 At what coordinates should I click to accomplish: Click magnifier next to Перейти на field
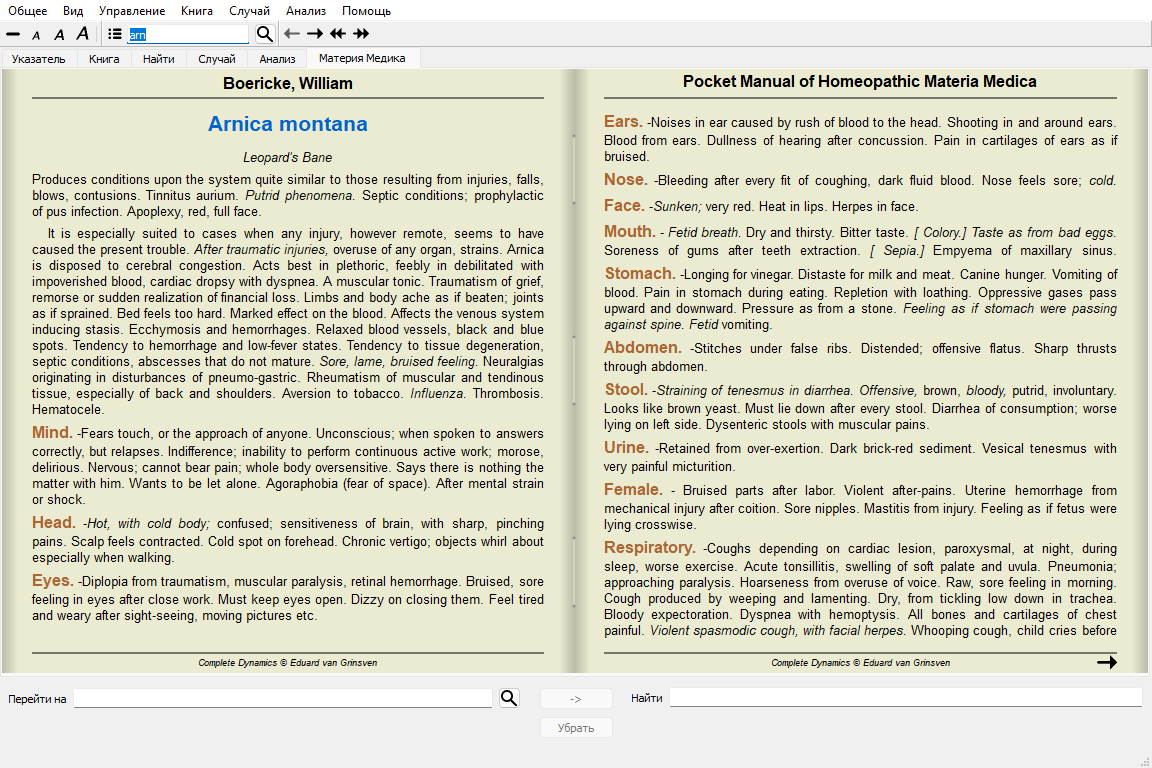(x=509, y=698)
